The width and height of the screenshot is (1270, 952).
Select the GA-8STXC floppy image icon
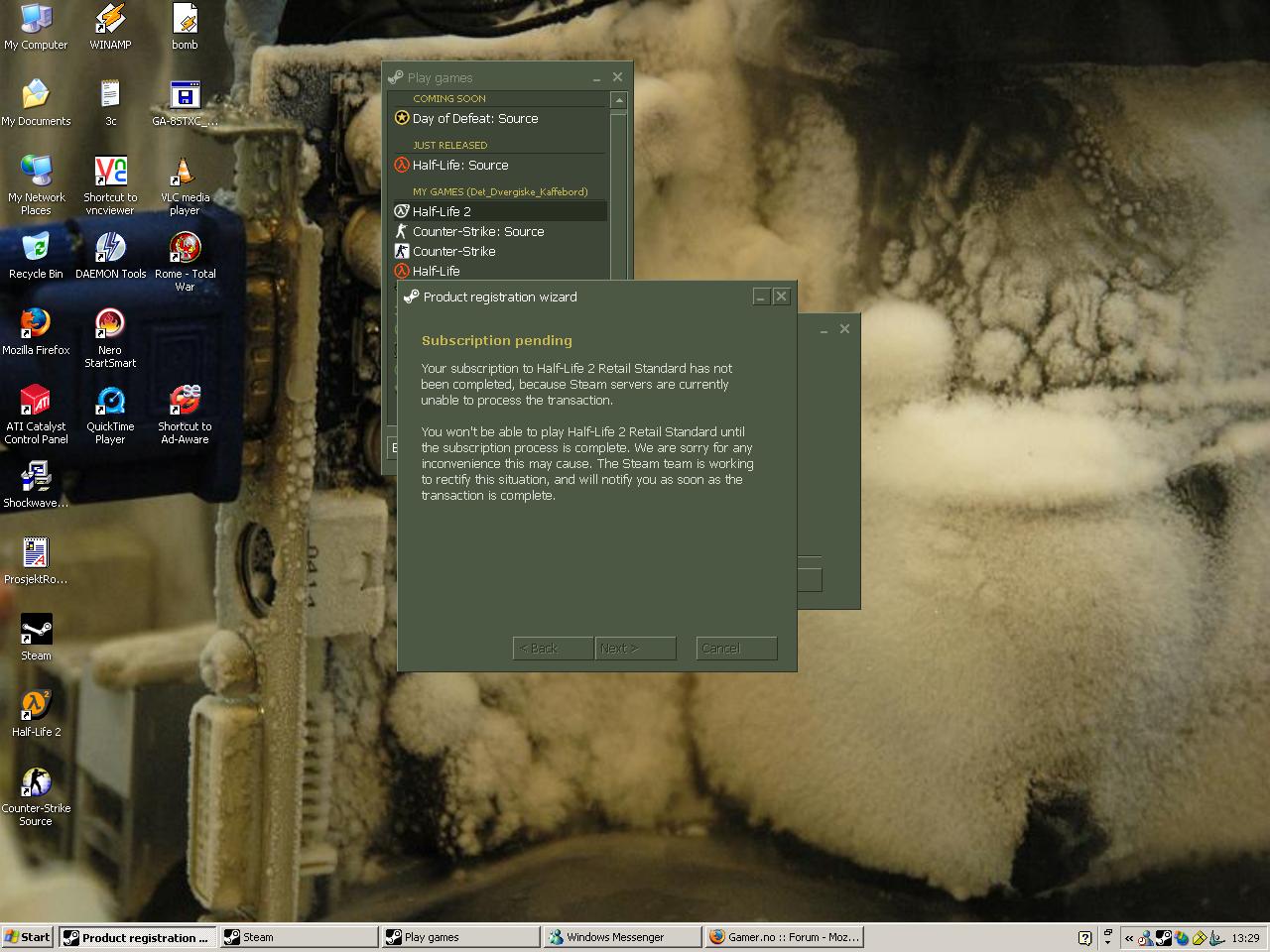[x=185, y=103]
